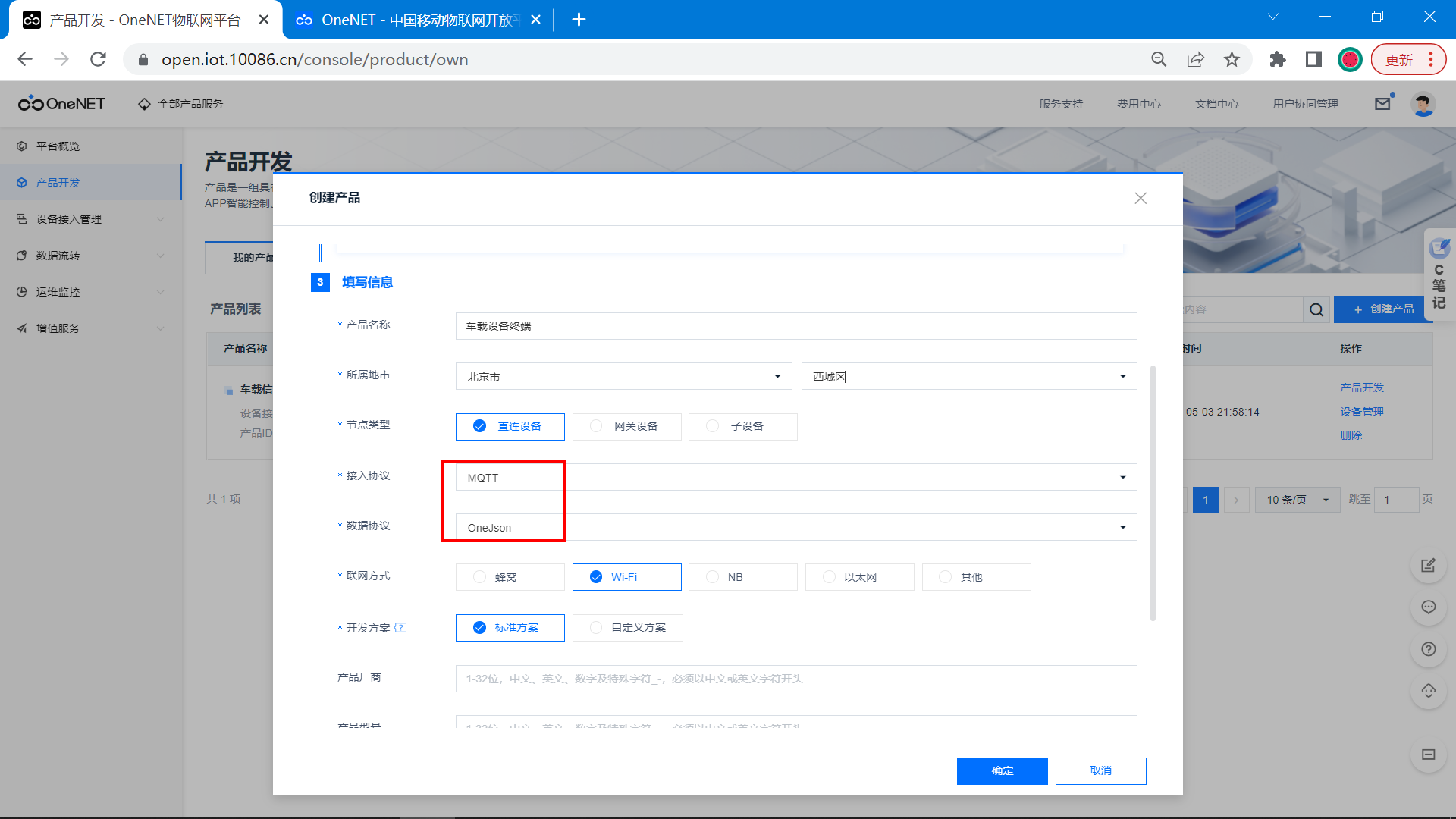Open the user avatar menu

pos(1423,104)
